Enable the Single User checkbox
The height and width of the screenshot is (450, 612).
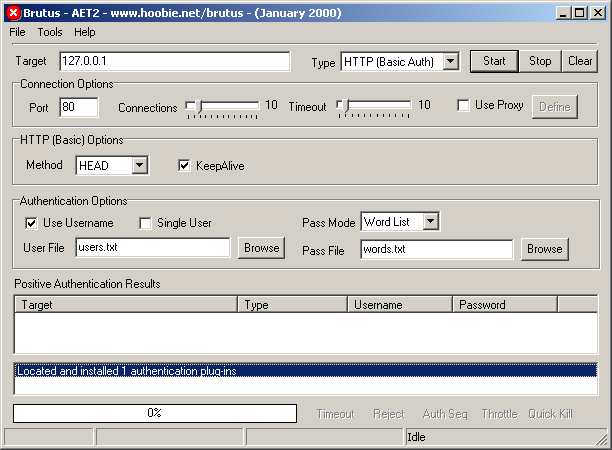pos(146,223)
